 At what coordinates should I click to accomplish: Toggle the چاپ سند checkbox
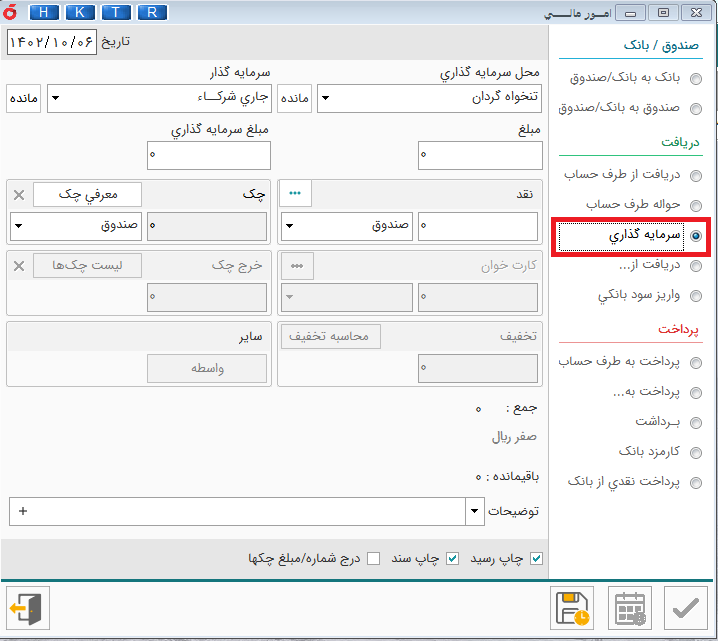452,558
